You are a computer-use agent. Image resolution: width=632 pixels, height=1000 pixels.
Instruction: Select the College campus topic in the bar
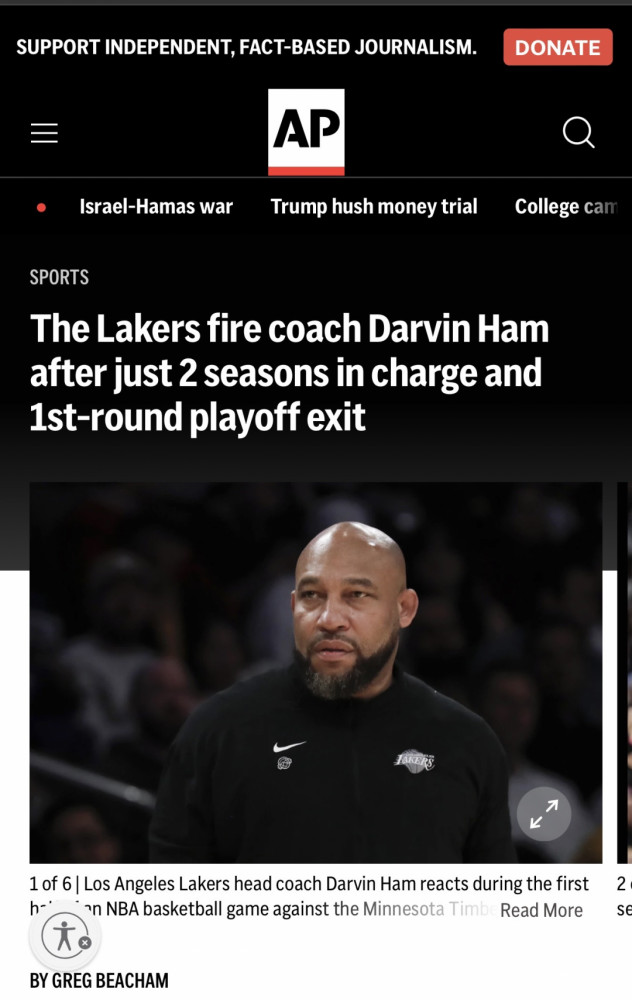coord(566,207)
